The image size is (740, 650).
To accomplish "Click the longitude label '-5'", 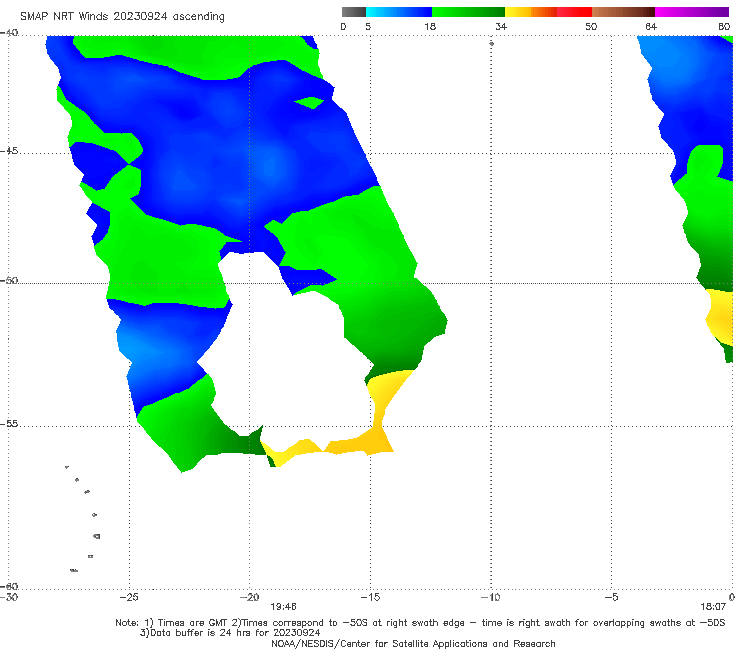I will tap(611, 597).
